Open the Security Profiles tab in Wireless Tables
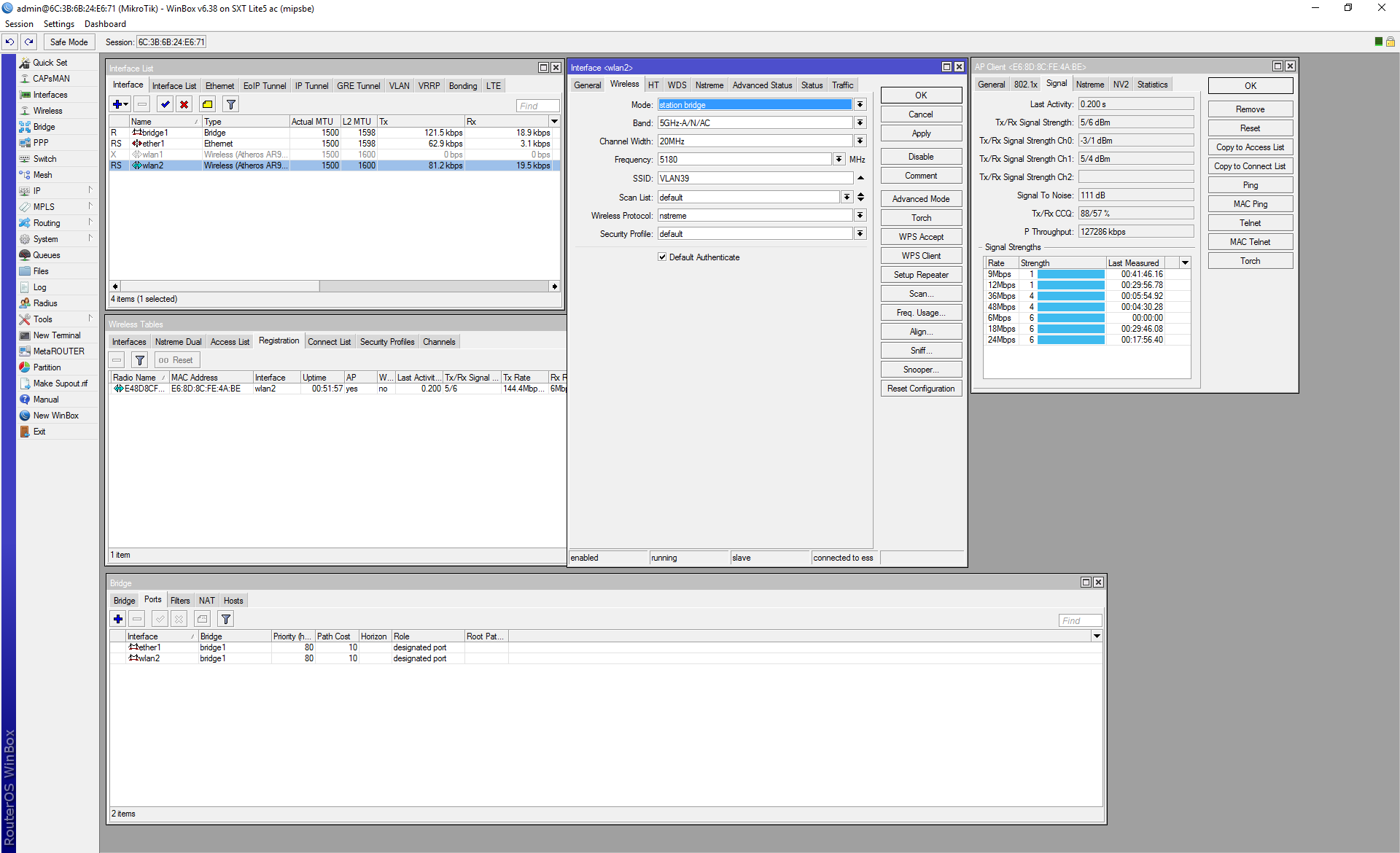 point(387,342)
